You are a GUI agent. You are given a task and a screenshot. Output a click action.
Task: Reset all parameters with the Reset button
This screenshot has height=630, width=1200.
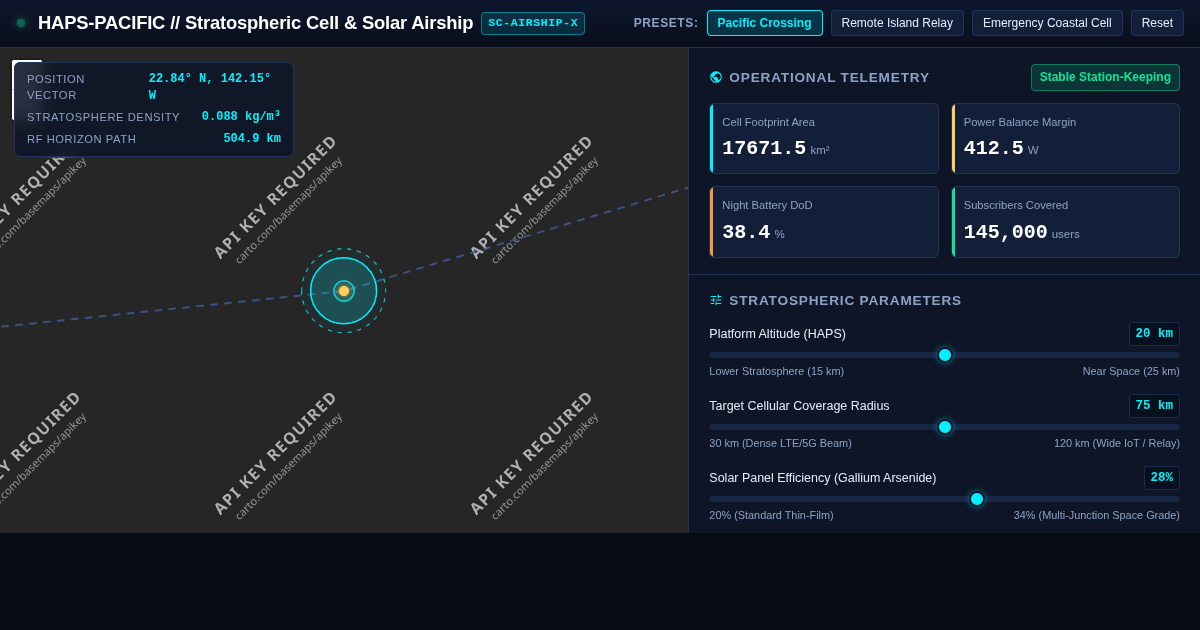tap(1157, 23)
